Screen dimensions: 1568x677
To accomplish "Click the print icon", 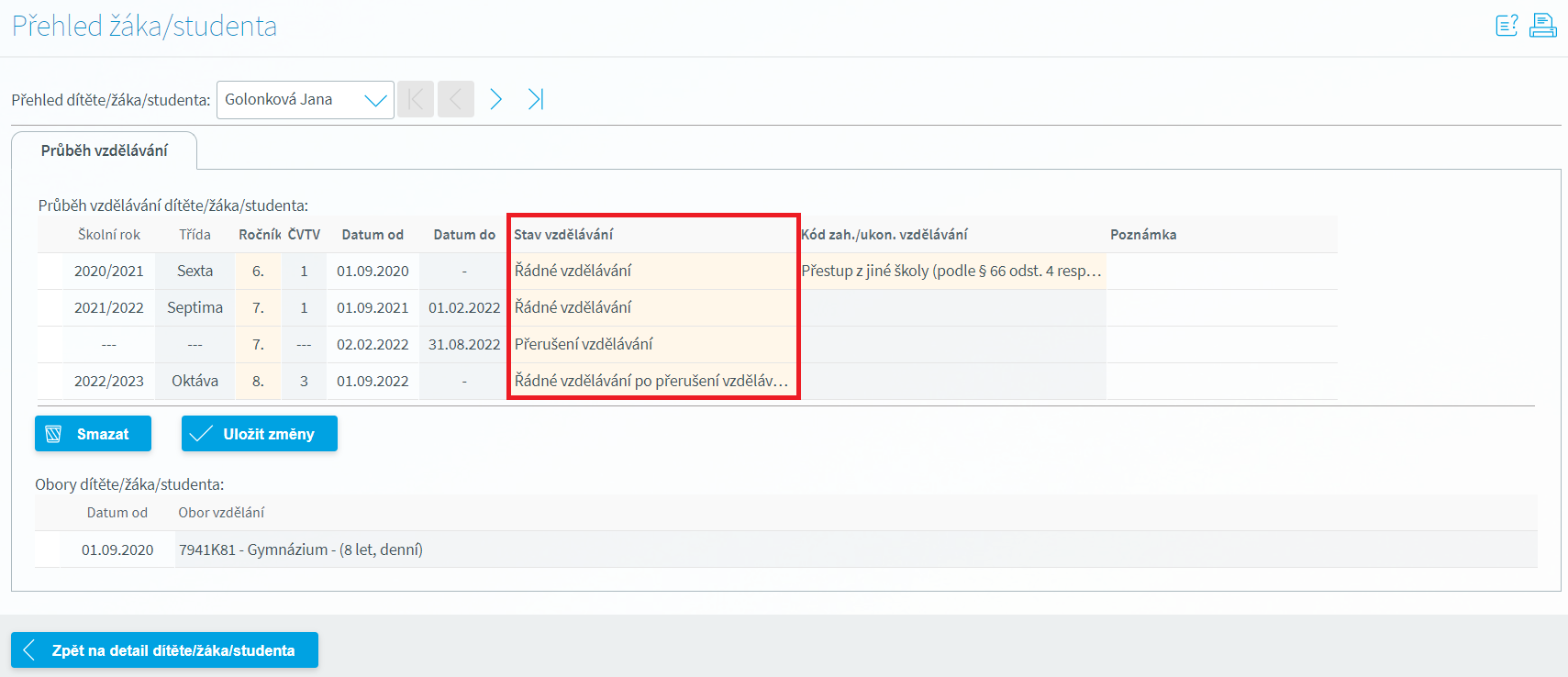I will [x=1543, y=26].
